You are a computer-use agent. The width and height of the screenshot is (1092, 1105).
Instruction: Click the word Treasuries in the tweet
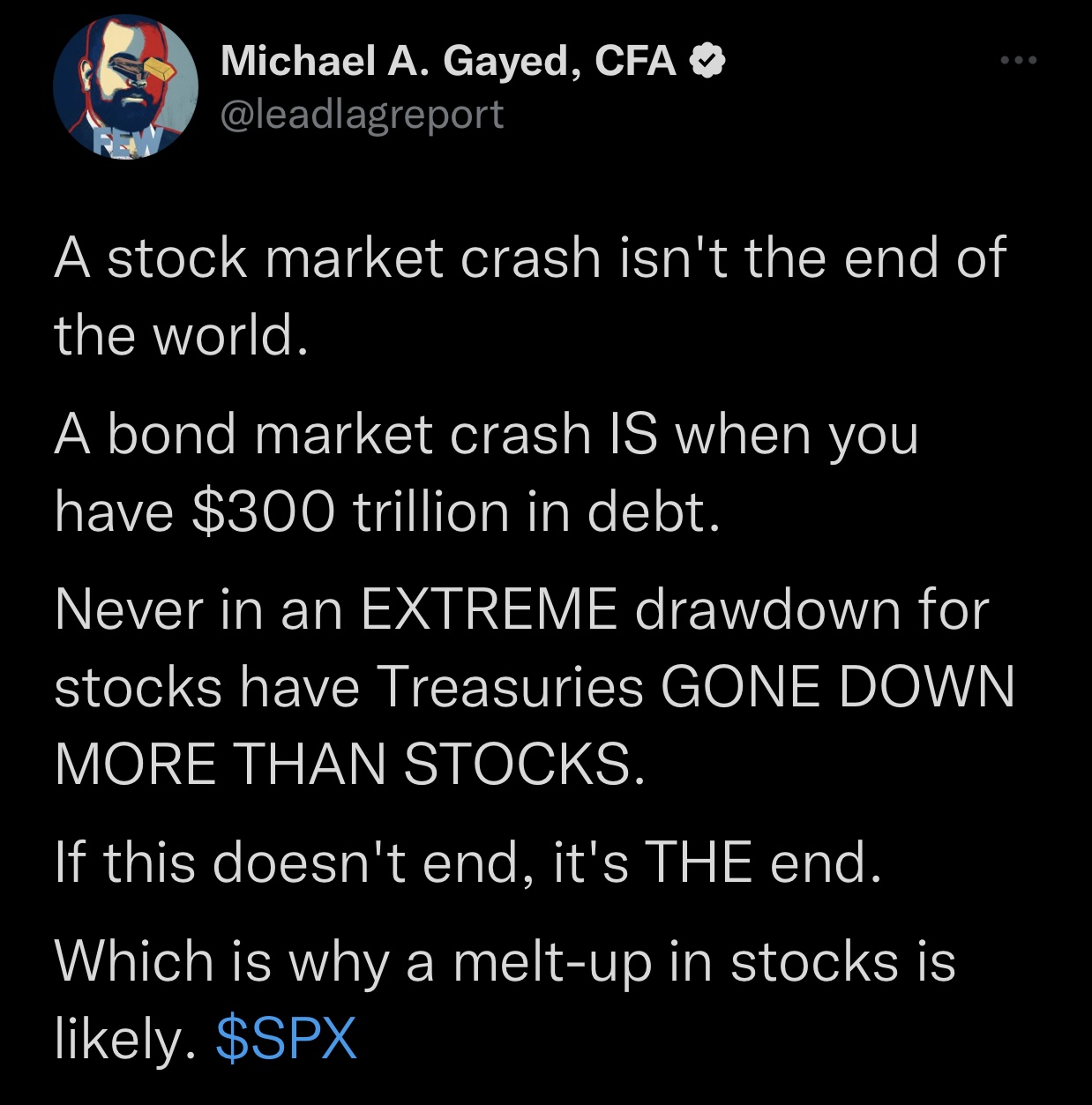point(510,686)
